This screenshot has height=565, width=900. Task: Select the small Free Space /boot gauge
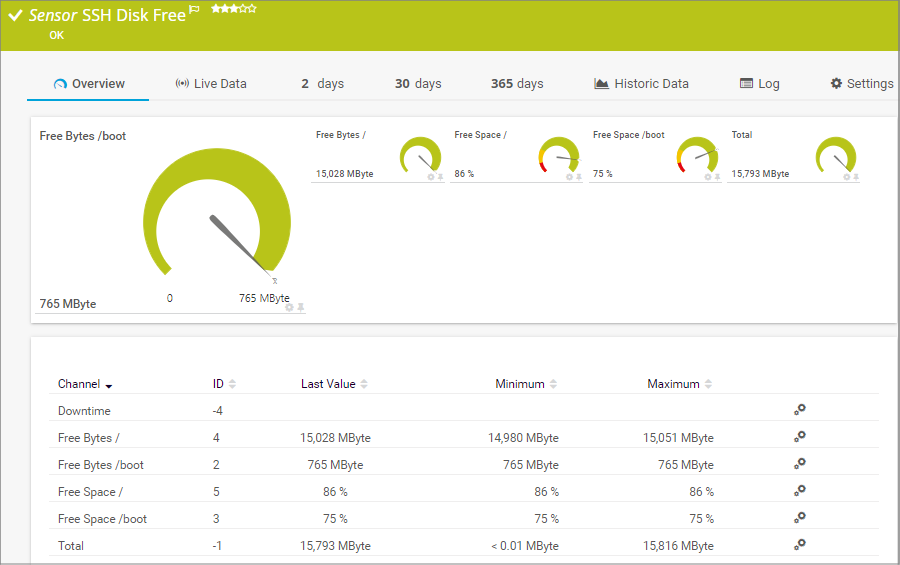coord(697,155)
